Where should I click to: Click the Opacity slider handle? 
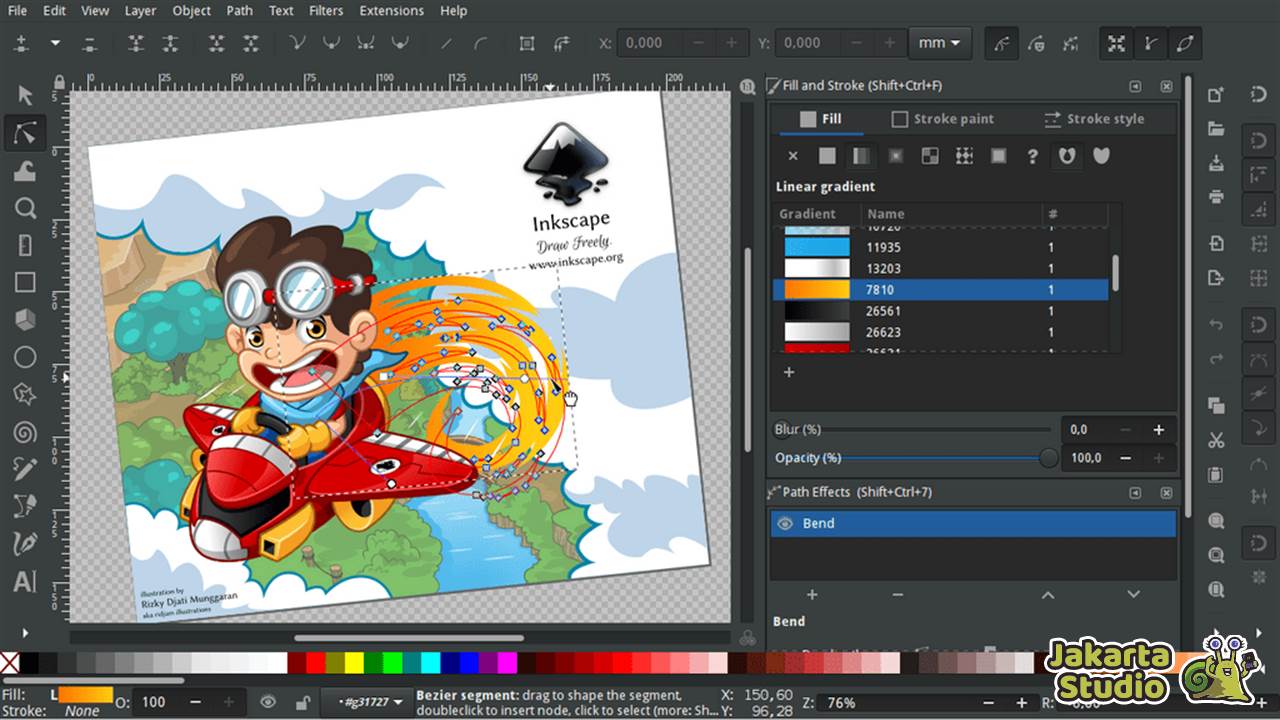1048,458
